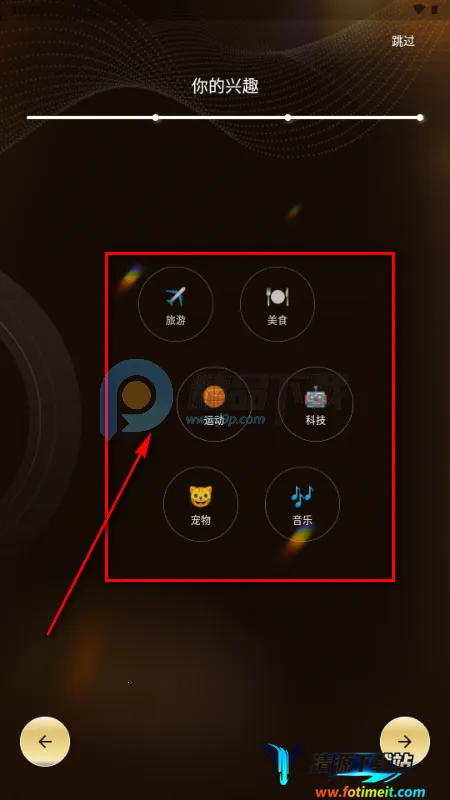Choose the 宠物 cat pets interest
This screenshot has height=800, width=450.
[201, 504]
